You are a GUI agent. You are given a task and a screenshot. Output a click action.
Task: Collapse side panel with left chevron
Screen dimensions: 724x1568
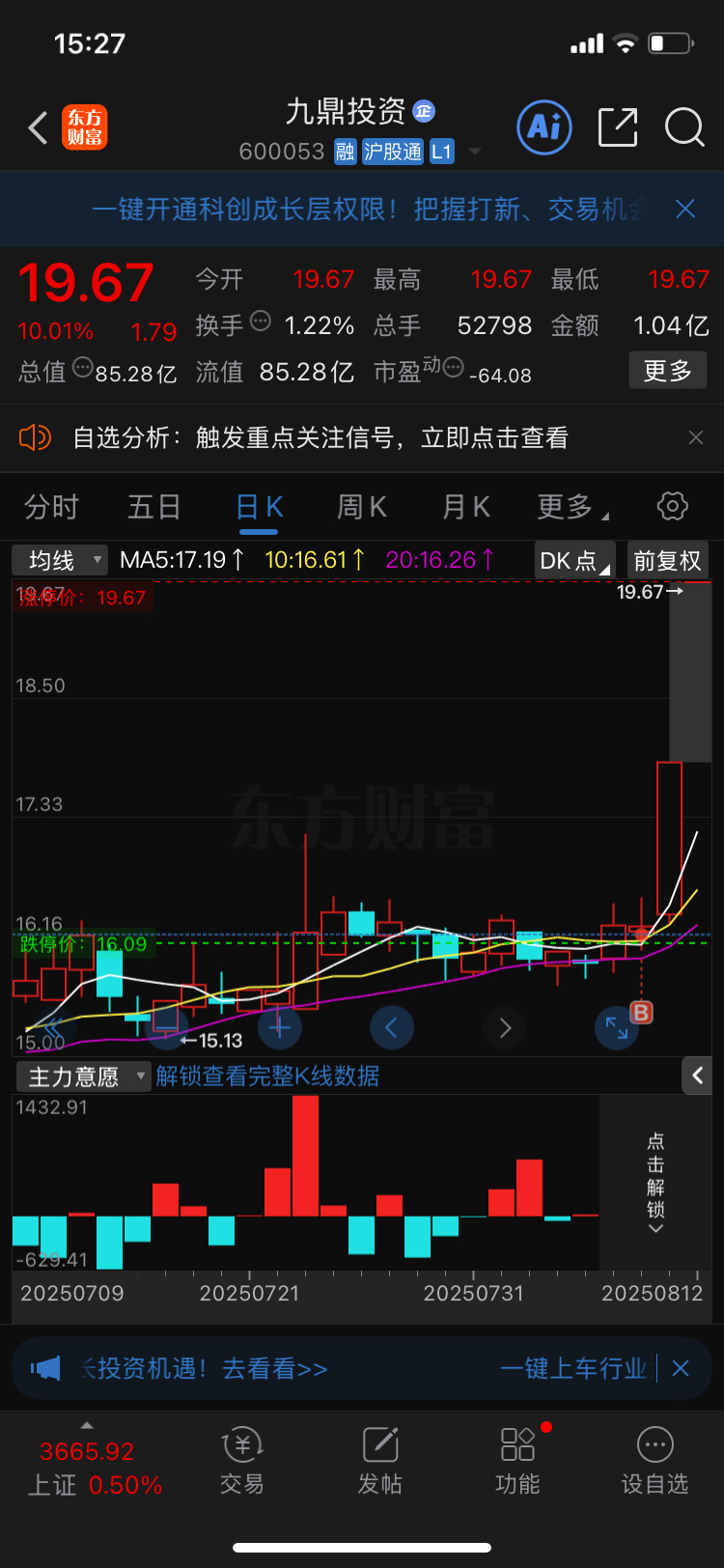(x=697, y=1076)
